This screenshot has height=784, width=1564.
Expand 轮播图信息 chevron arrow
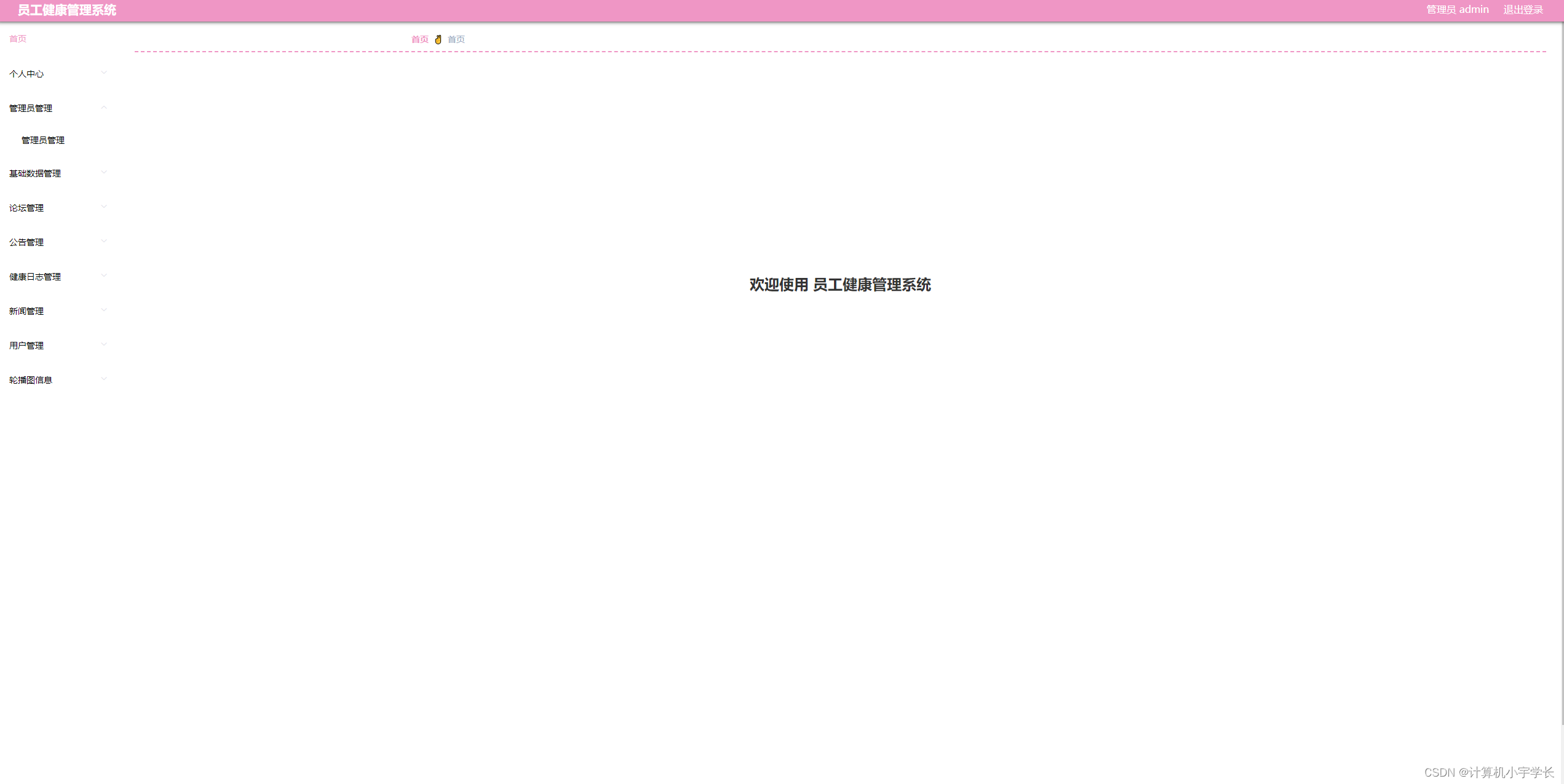coord(104,379)
